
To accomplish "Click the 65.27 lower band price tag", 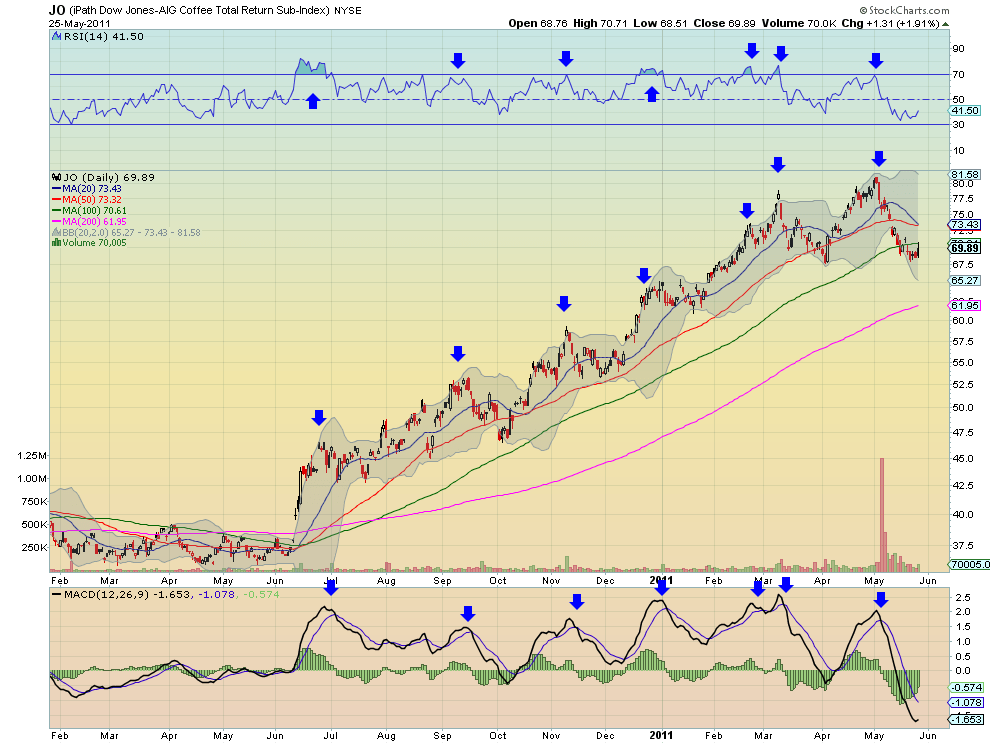I will (x=965, y=280).
